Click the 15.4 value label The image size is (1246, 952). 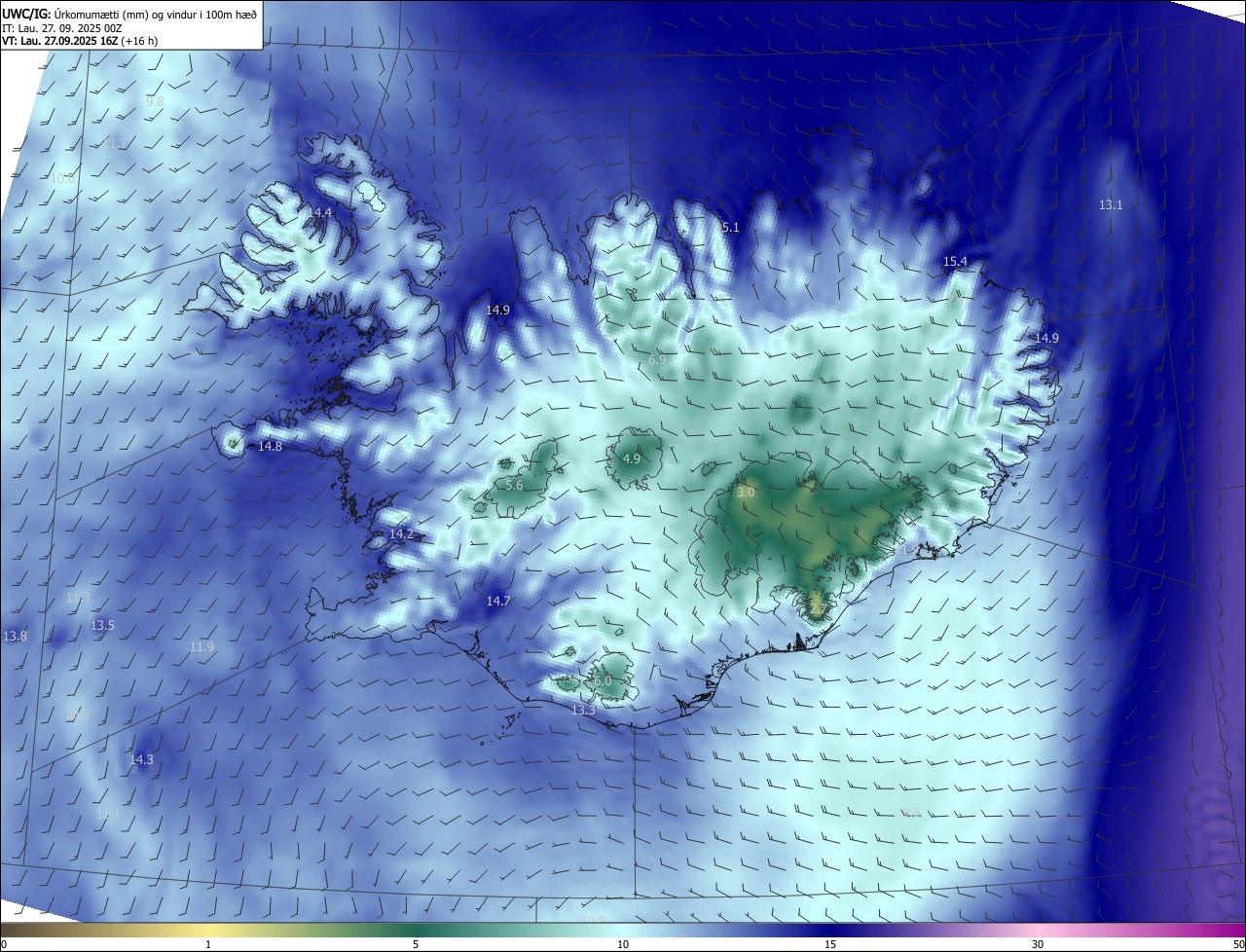coord(956,261)
